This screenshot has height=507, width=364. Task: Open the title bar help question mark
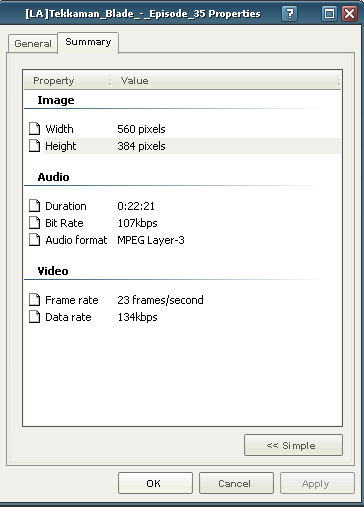pyautogui.click(x=290, y=14)
